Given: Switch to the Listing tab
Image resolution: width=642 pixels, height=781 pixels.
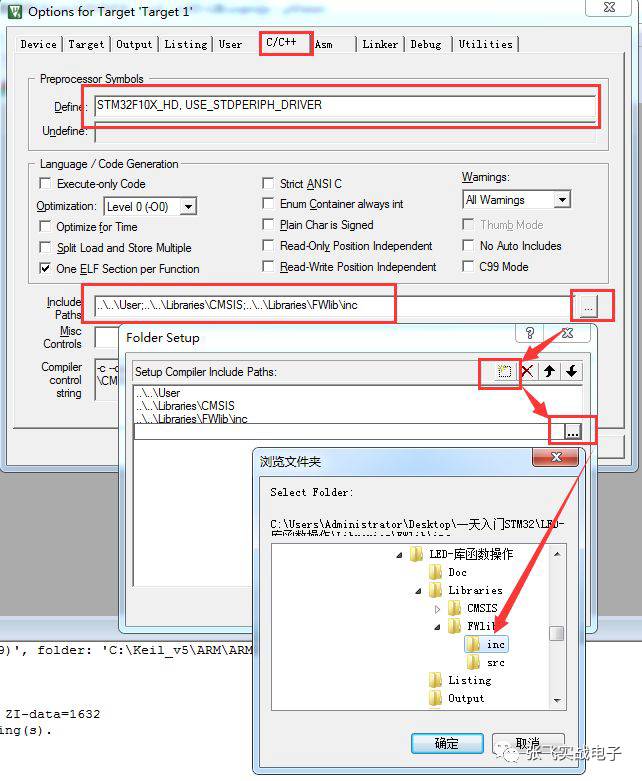Looking at the screenshot, I should pos(186,44).
